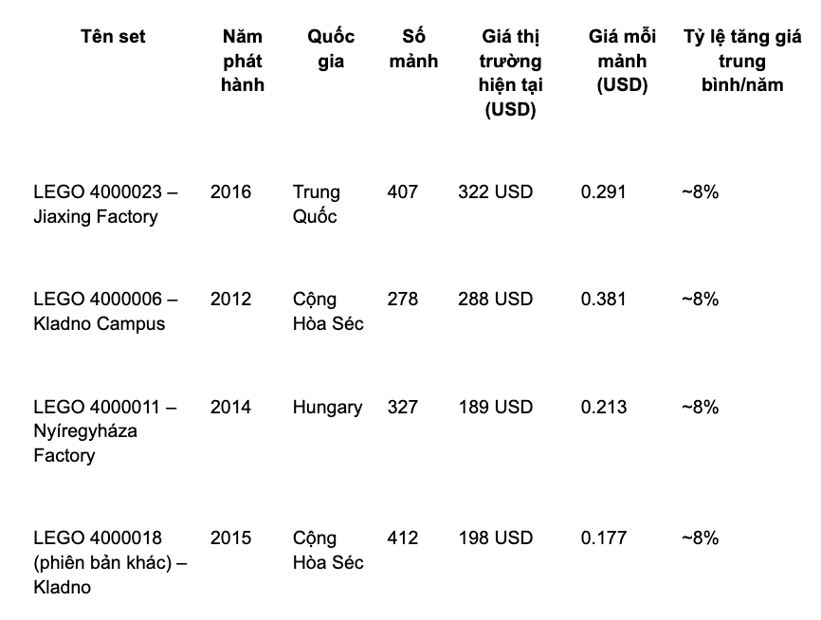This screenshot has height=620, width=821.
Task: Click 'Tỷ lệ tăng giá trung bình/năm' header
Action: click(742, 61)
